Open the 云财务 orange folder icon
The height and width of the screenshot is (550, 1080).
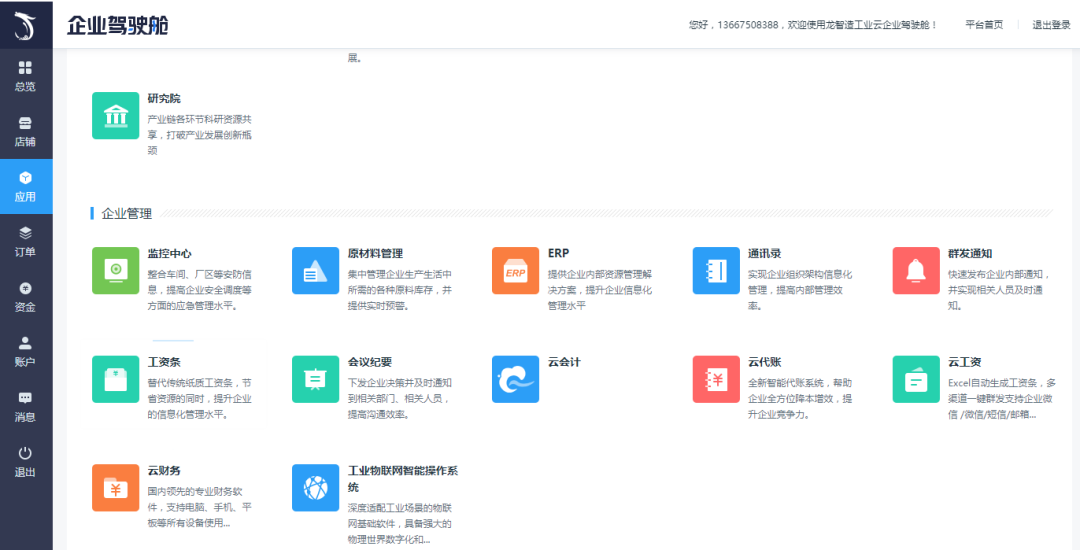click(115, 488)
